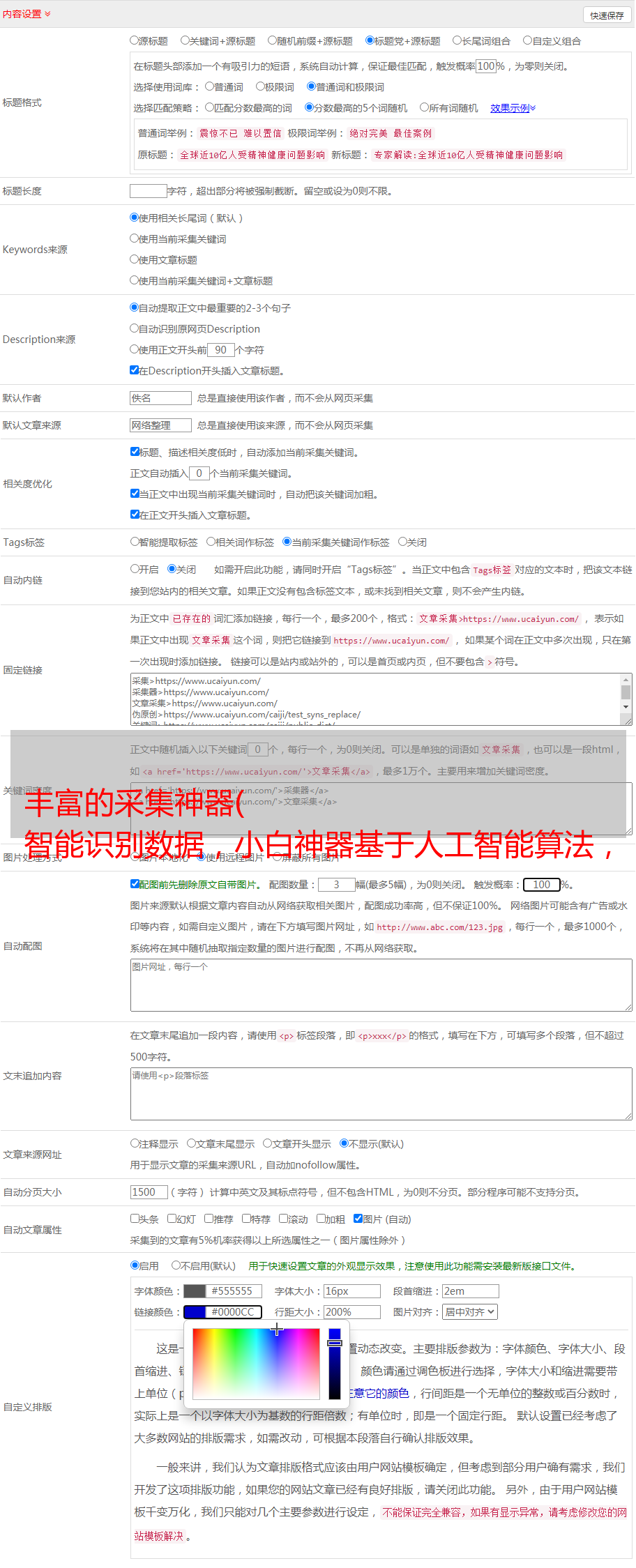Click the 触发概率 field under 自动配图

point(542,885)
